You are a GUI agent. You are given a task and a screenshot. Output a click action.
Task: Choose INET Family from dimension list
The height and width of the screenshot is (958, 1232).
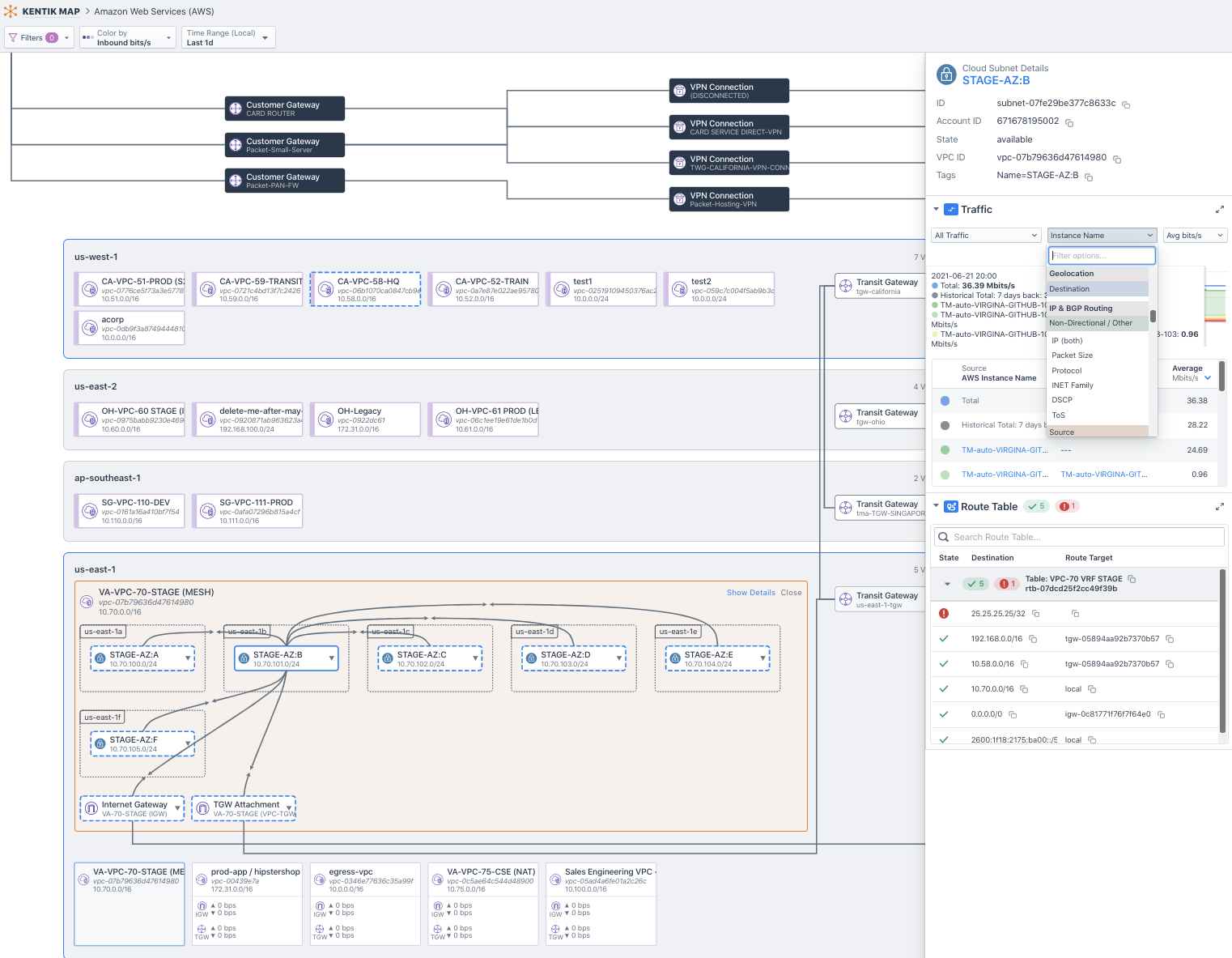tap(1098, 385)
